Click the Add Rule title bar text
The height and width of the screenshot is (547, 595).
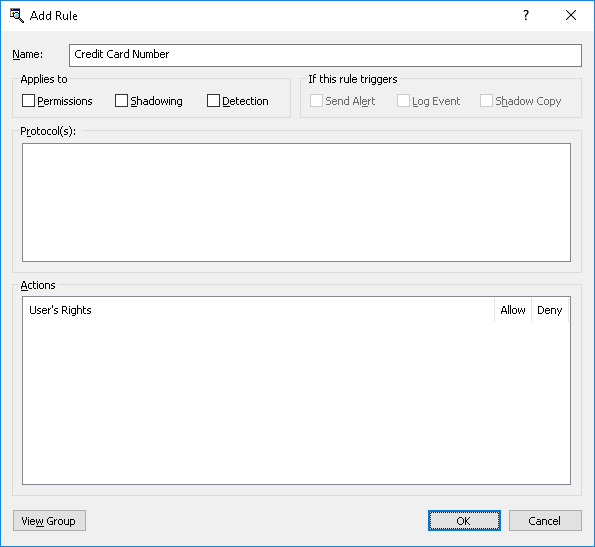[x=54, y=16]
